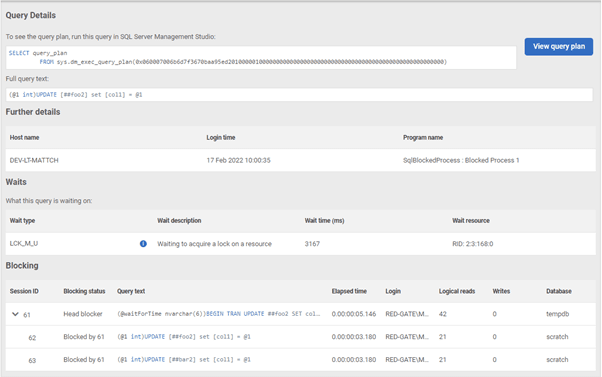Screen dimensions: 602x377
Task: Click the LCK_M_U wait type info icon
Action: [143, 243]
